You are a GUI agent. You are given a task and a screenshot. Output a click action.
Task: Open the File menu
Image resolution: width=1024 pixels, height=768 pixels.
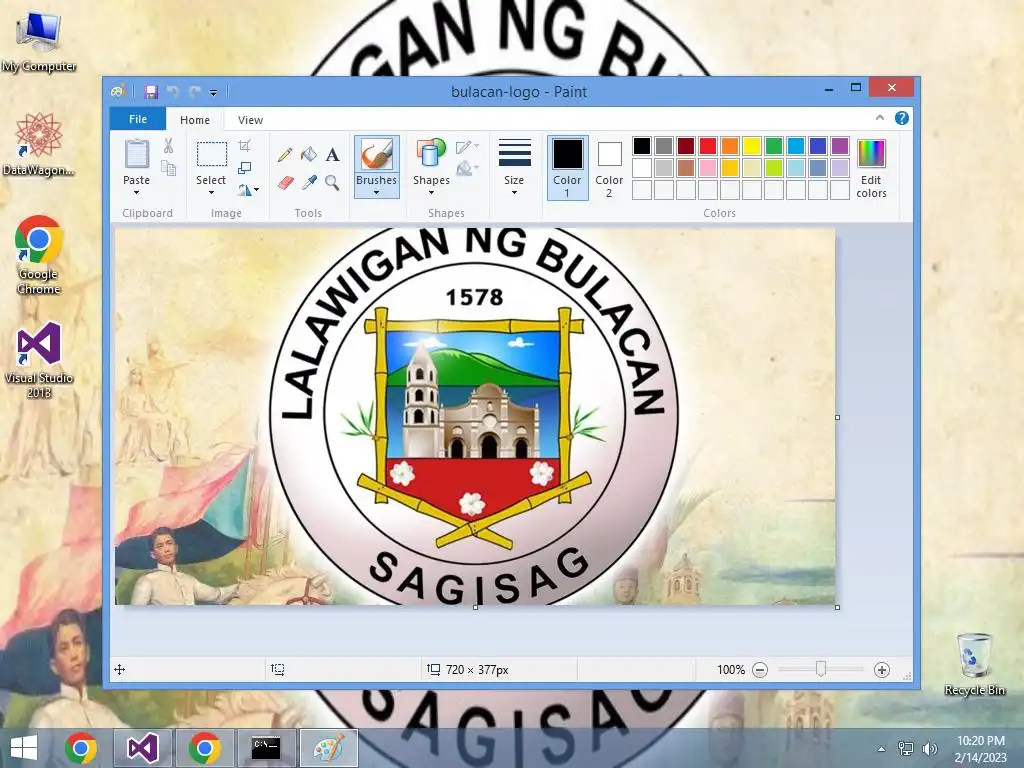(x=138, y=119)
